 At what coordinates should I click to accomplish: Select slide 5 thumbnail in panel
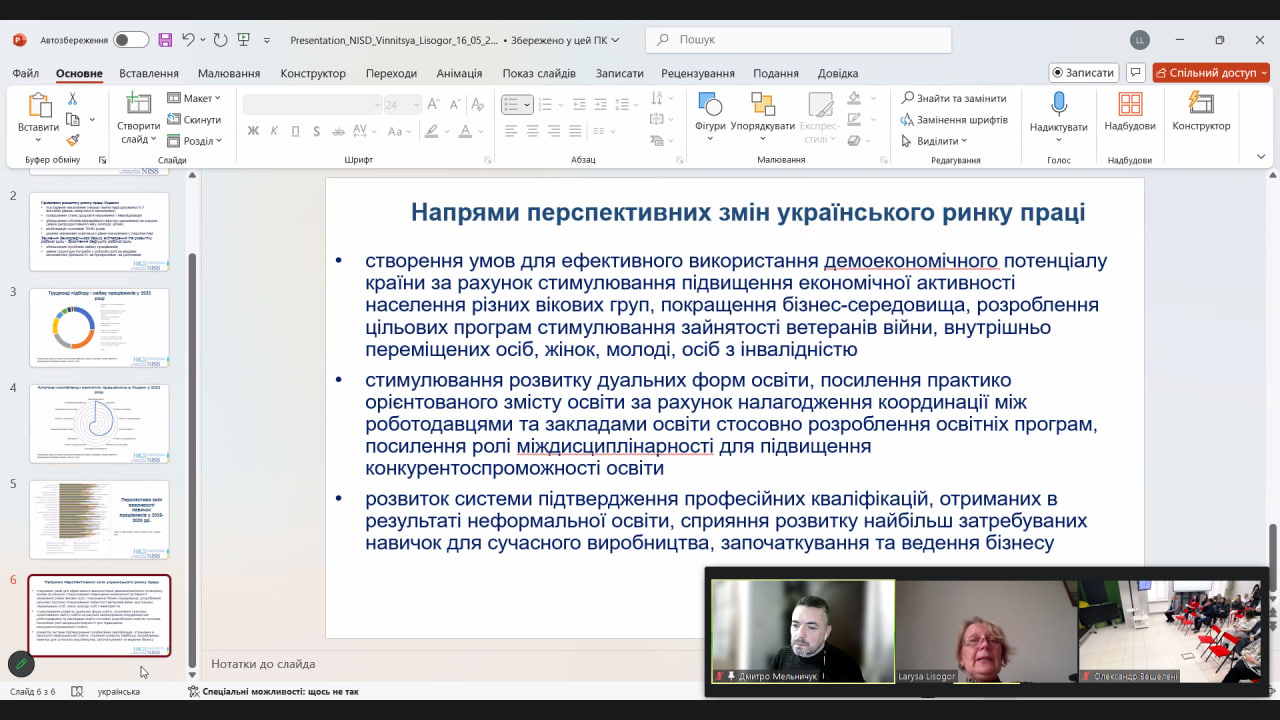pyautogui.click(x=99, y=518)
